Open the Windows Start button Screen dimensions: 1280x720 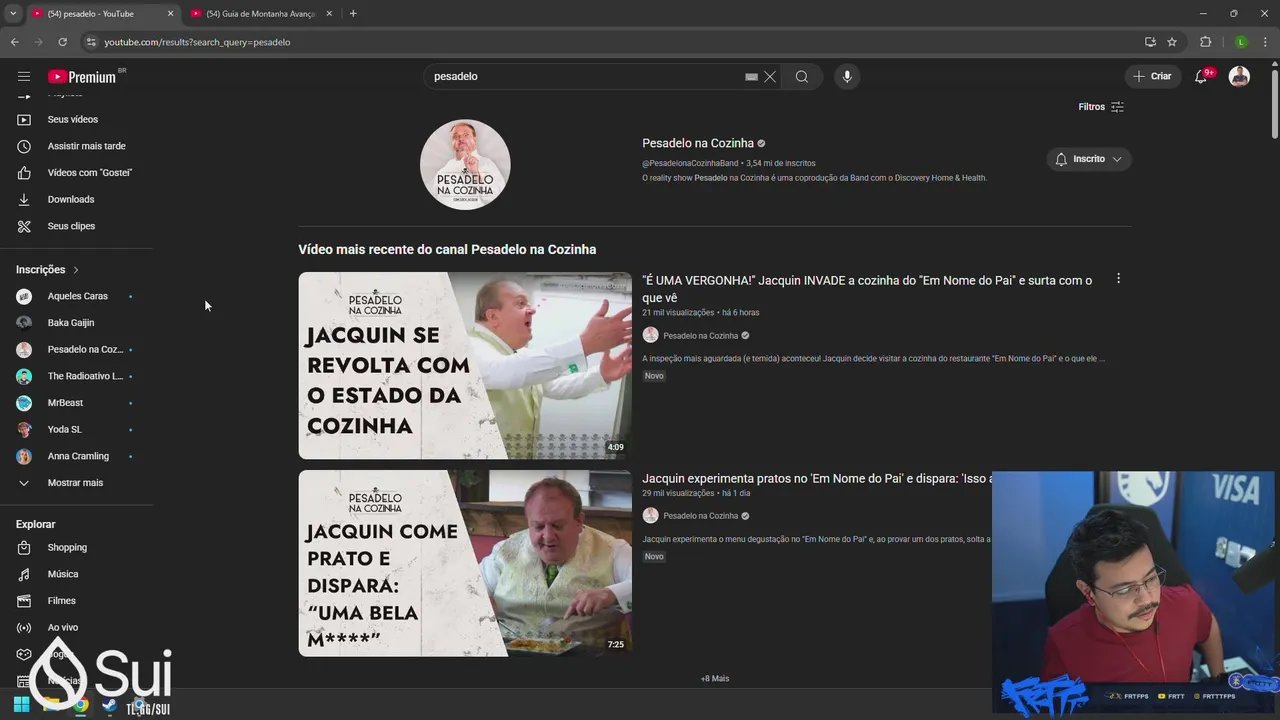pos(21,705)
